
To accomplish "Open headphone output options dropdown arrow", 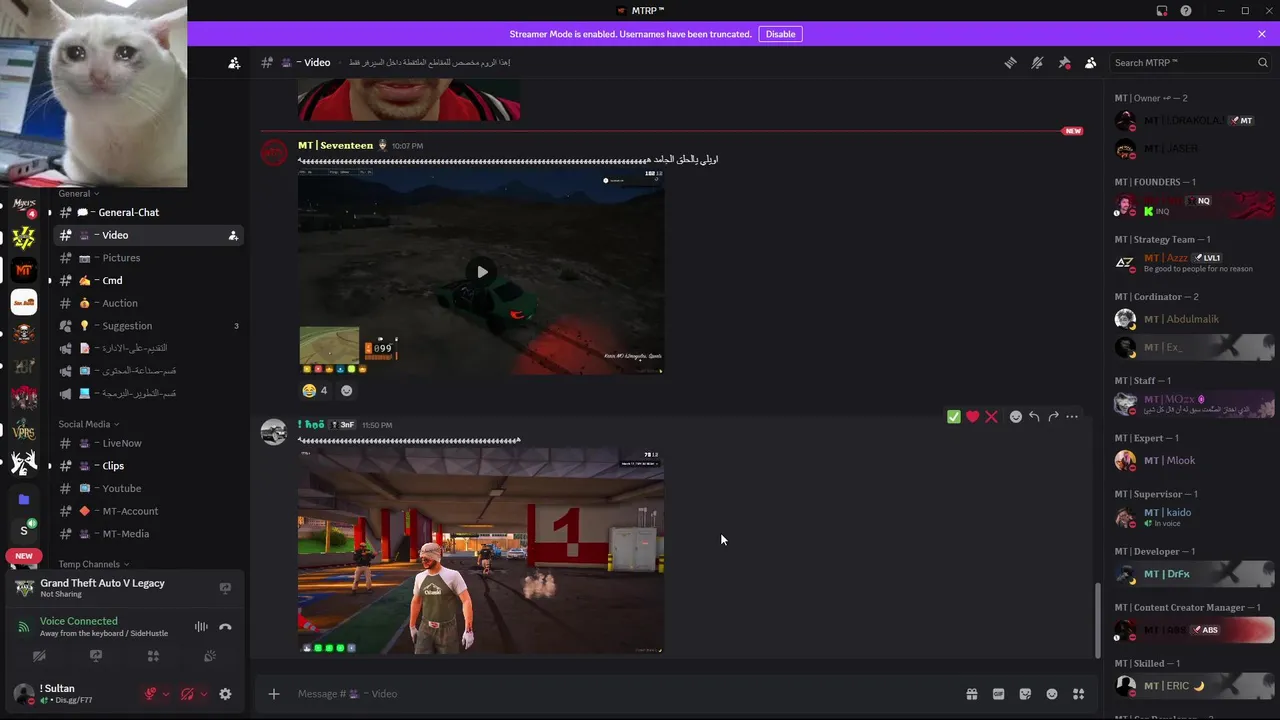I will coord(203,694).
